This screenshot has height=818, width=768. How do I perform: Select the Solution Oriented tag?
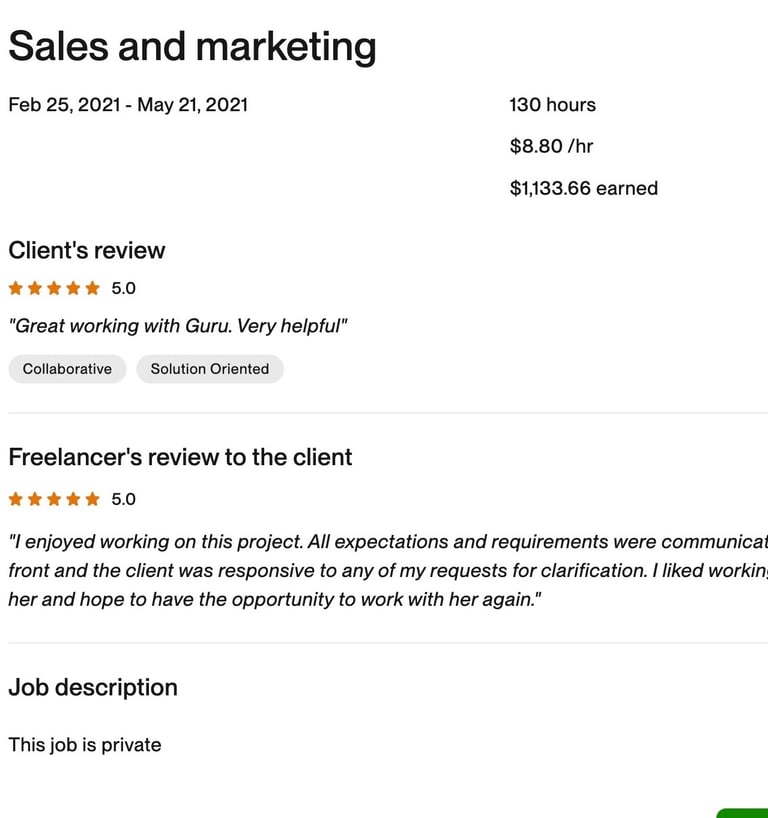tap(210, 369)
